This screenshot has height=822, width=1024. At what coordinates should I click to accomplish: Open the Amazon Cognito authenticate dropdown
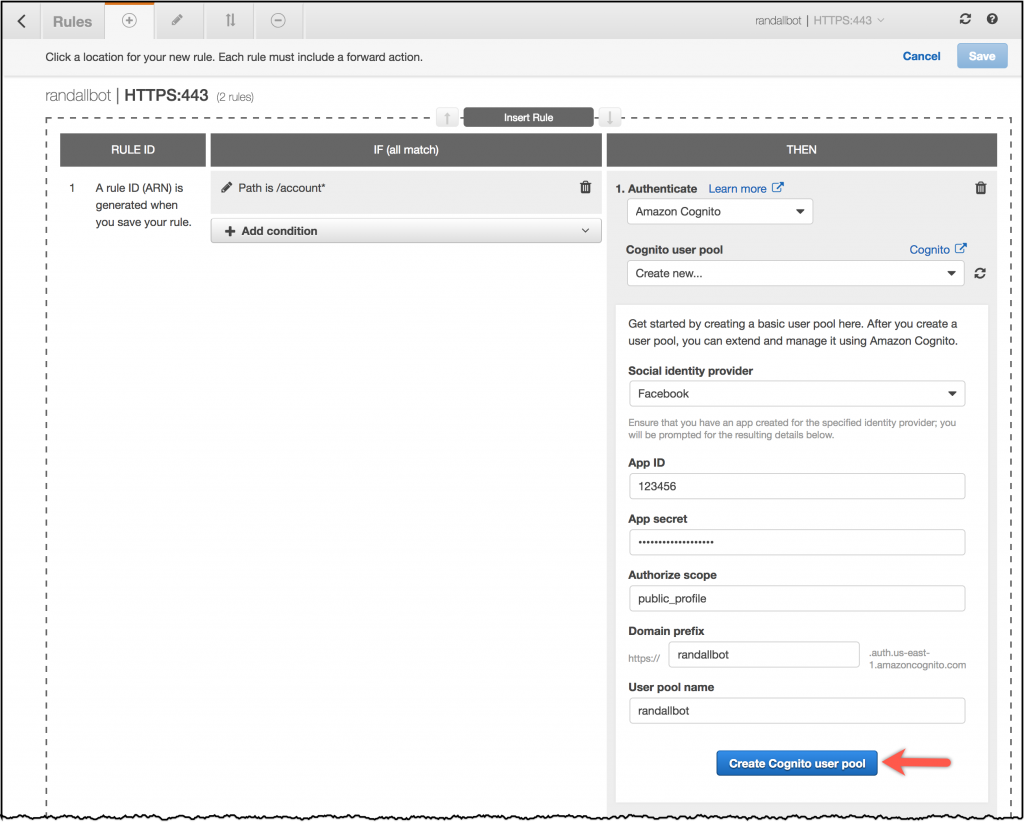point(720,212)
